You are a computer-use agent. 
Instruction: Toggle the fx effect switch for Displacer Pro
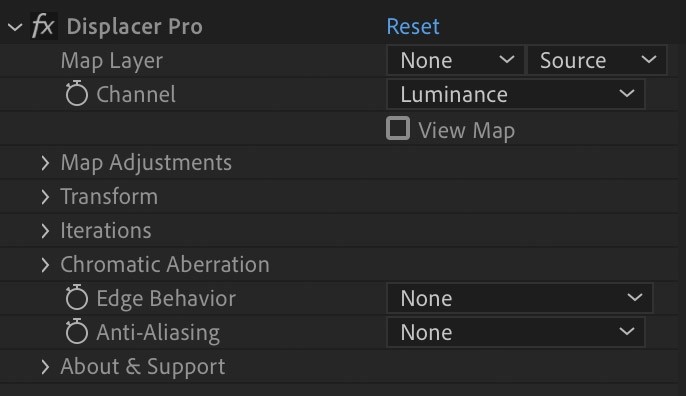(x=44, y=26)
